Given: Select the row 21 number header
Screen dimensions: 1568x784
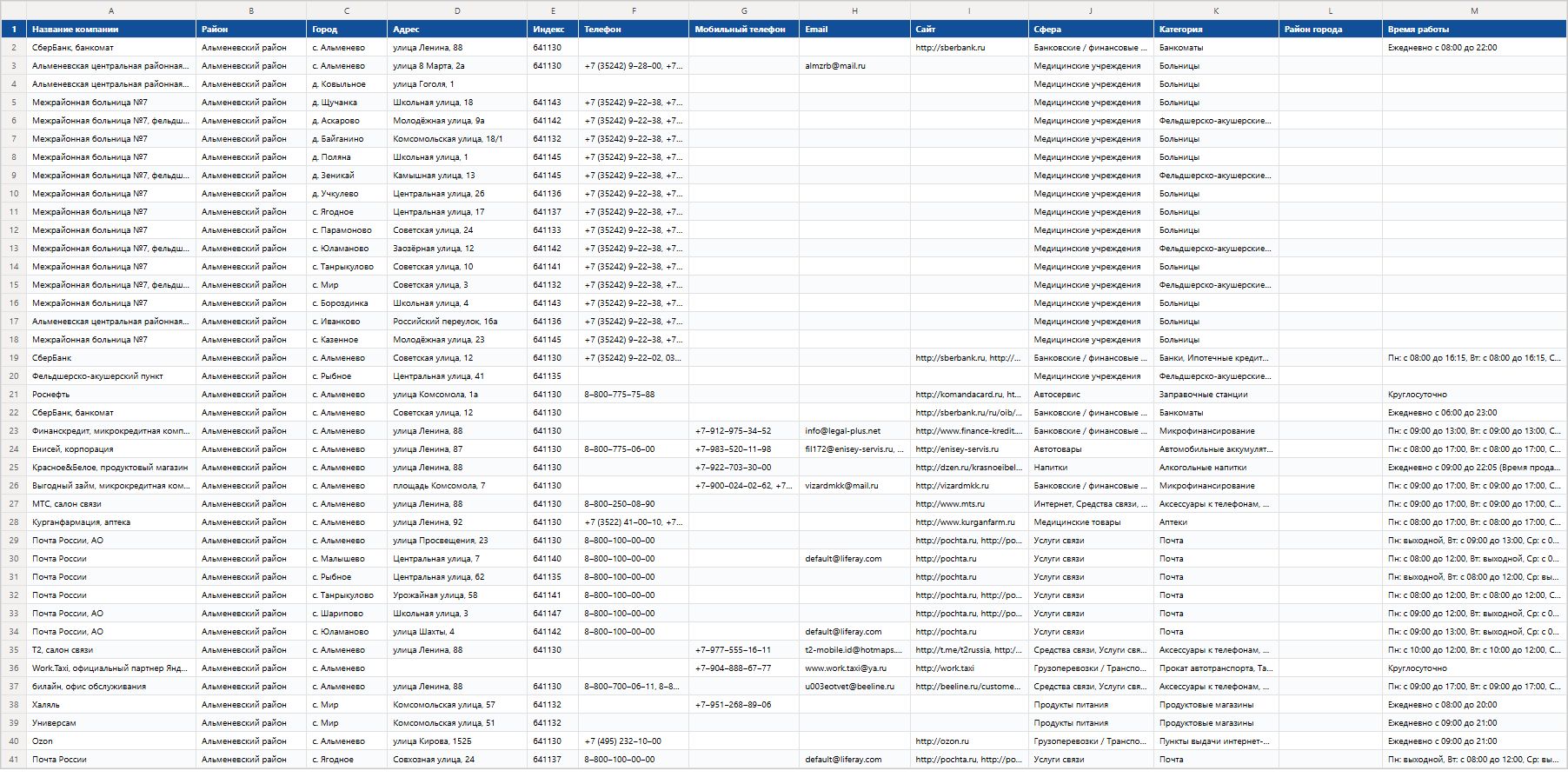Looking at the screenshot, I should click(x=14, y=395).
